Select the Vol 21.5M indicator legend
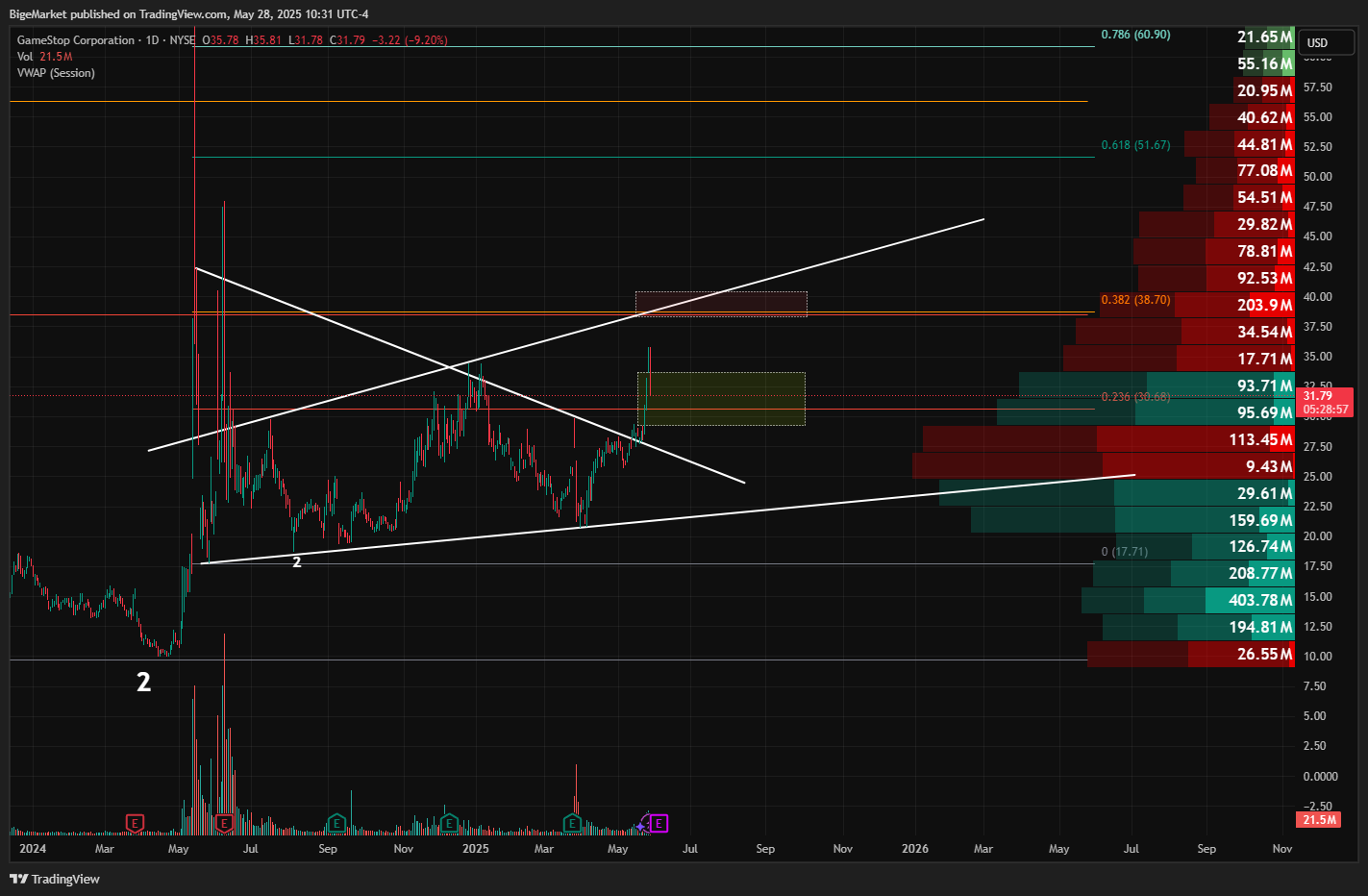1368x896 pixels. pyautogui.click(x=44, y=57)
